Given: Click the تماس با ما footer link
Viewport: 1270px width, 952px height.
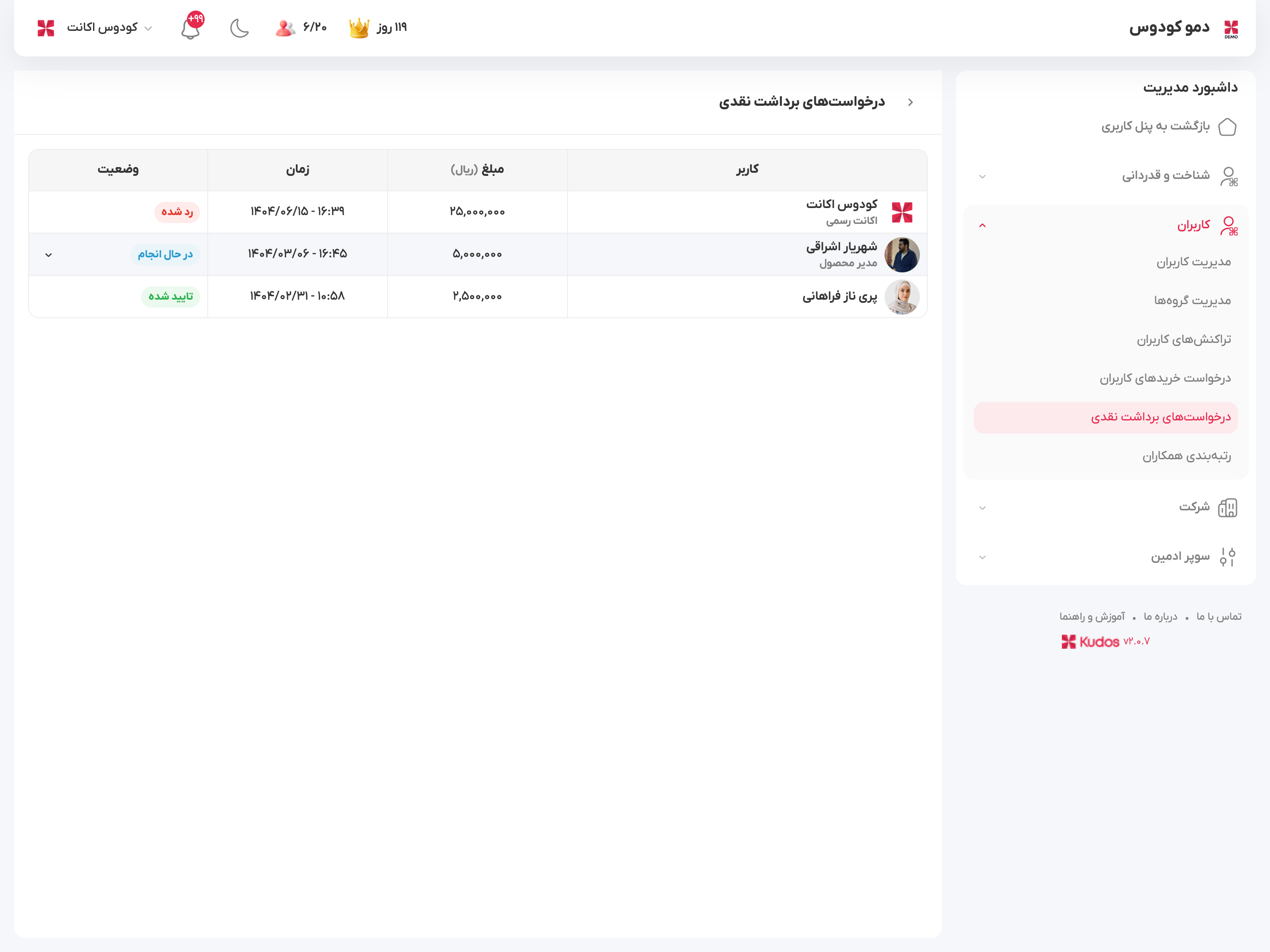Looking at the screenshot, I should (x=1218, y=616).
